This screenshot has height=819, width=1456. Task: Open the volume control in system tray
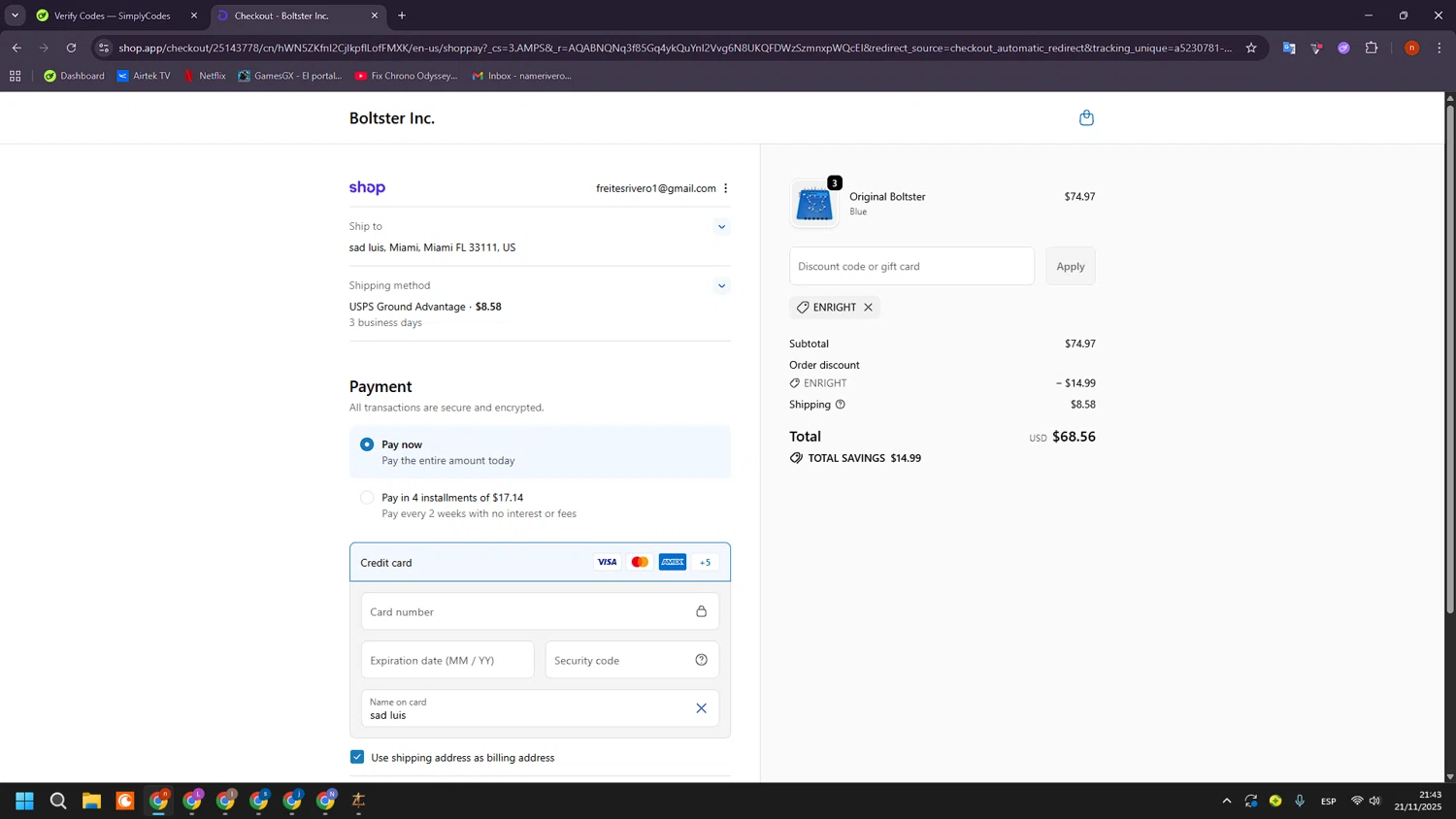point(1374,801)
